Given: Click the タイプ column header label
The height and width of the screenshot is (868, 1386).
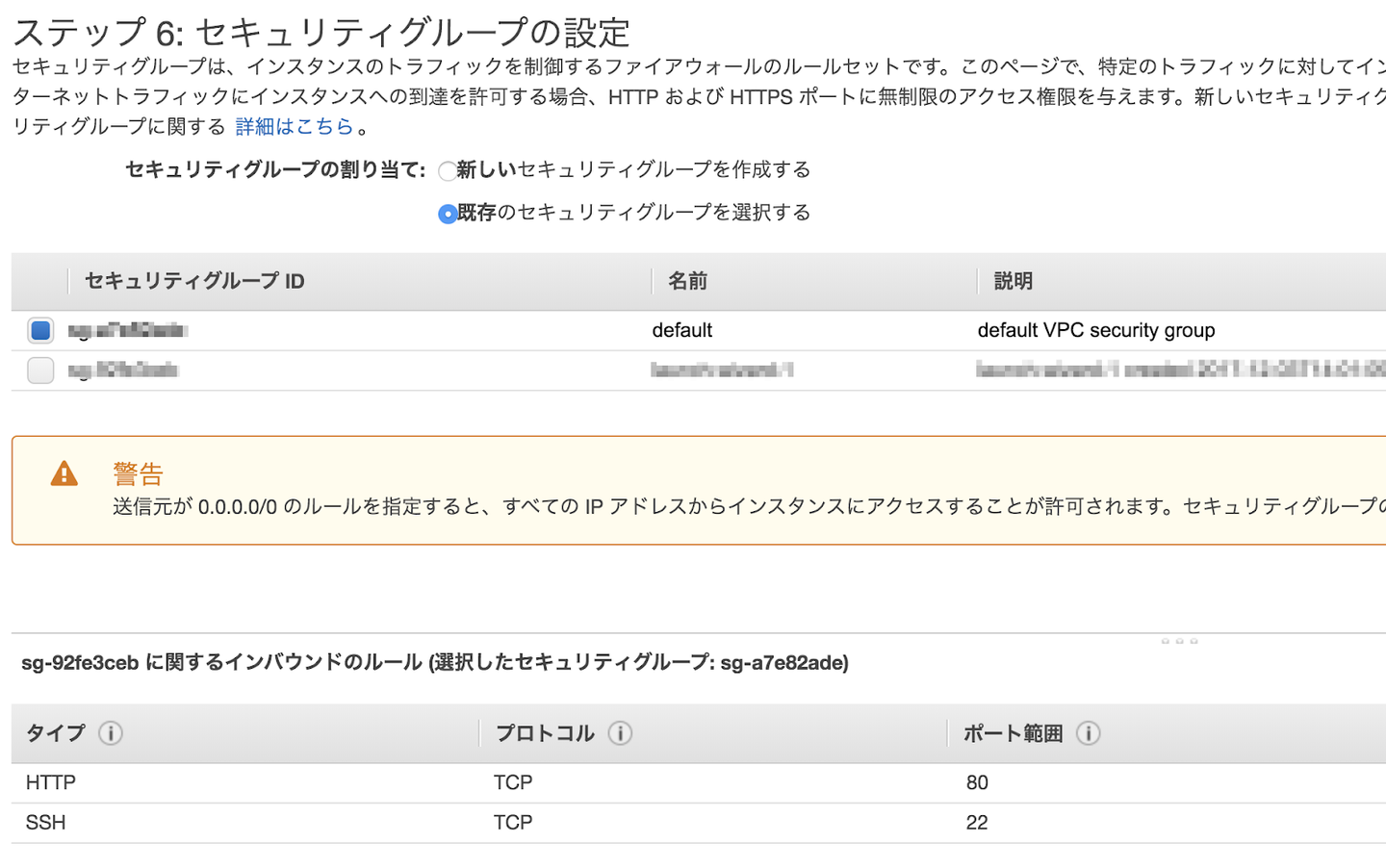Looking at the screenshot, I should point(55,733).
